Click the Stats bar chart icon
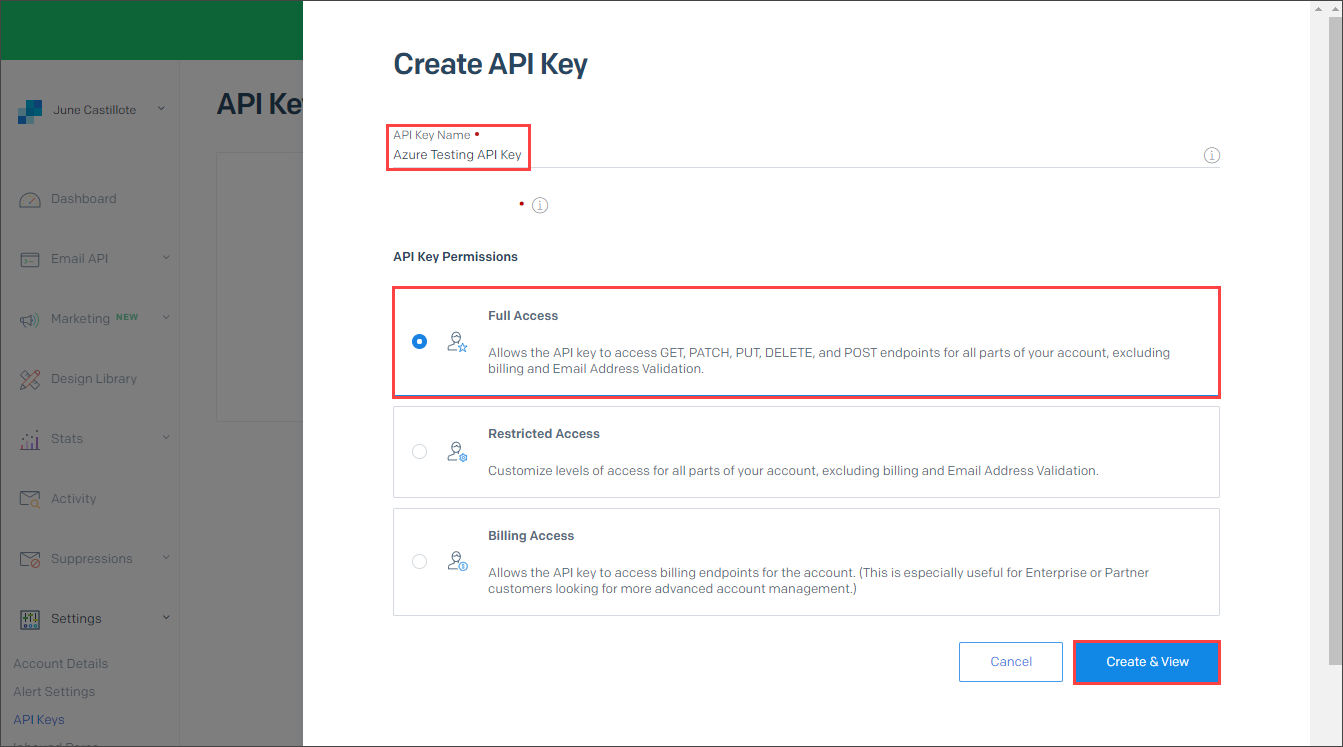This screenshot has height=747, width=1343. (30, 439)
